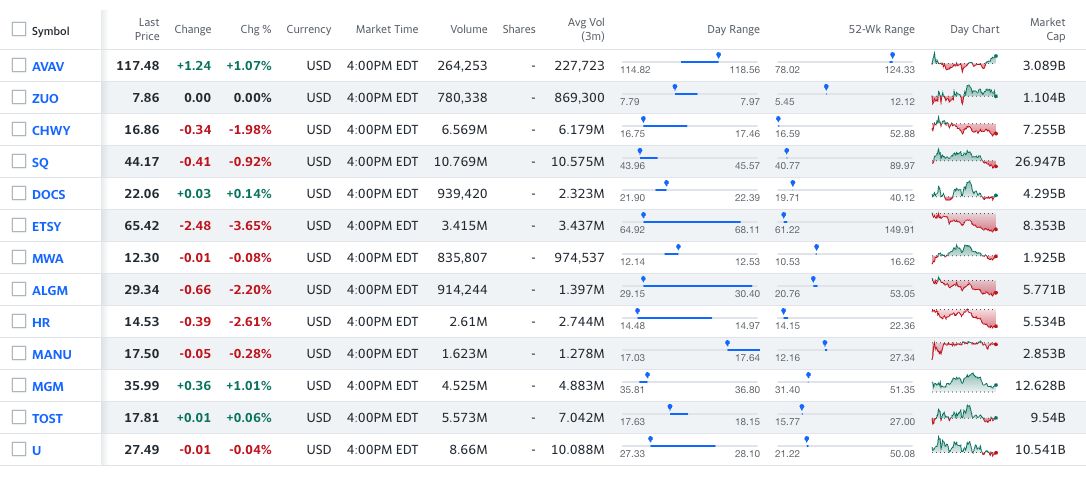
Task: Sort by the Change column header
Action: tap(193, 29)
